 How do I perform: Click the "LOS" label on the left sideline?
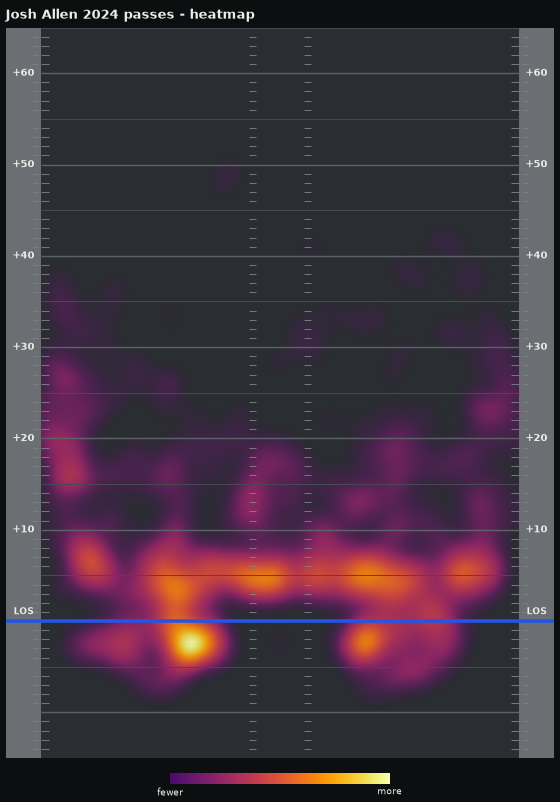[x=24, y=611]
